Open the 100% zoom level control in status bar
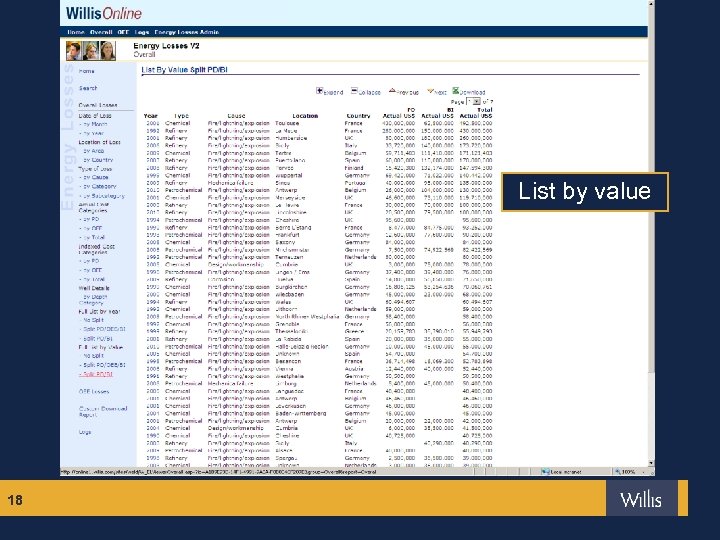The width and height of the screenshot is (720, 540). tap(631, 472)
